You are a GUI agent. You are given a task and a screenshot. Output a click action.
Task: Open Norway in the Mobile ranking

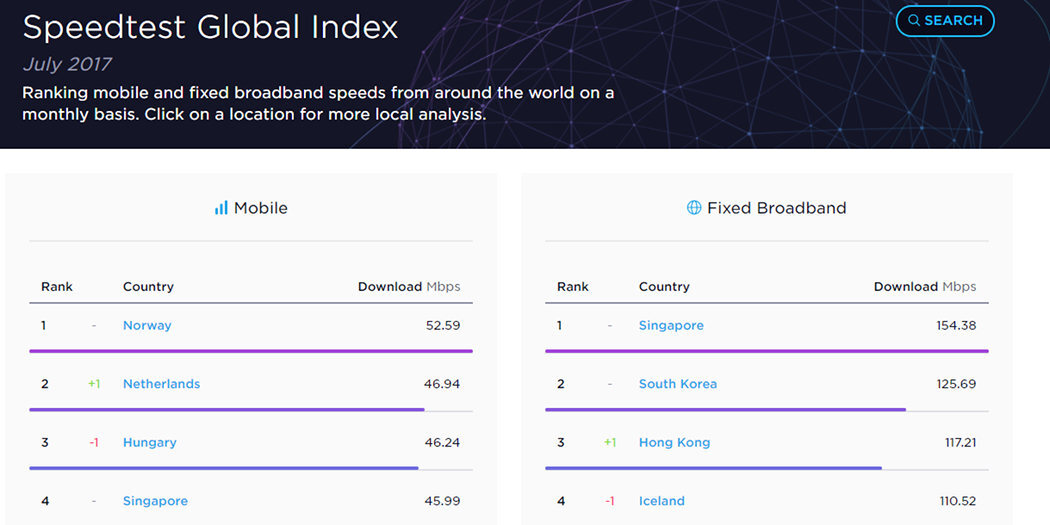point(147,325)
